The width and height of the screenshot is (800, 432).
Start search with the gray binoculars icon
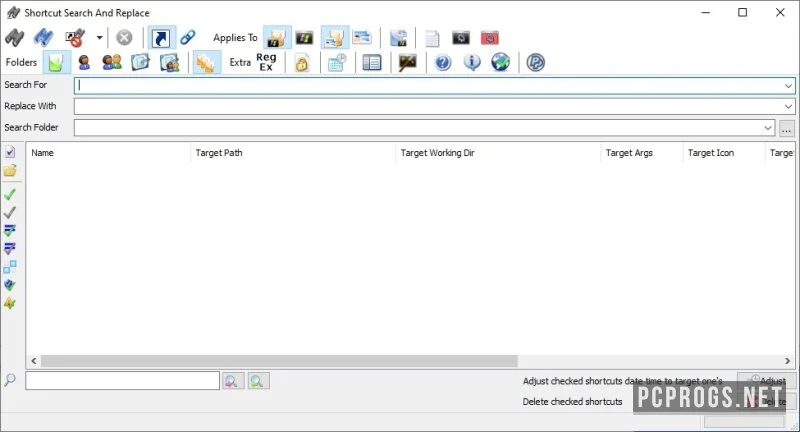click(15, 38)
